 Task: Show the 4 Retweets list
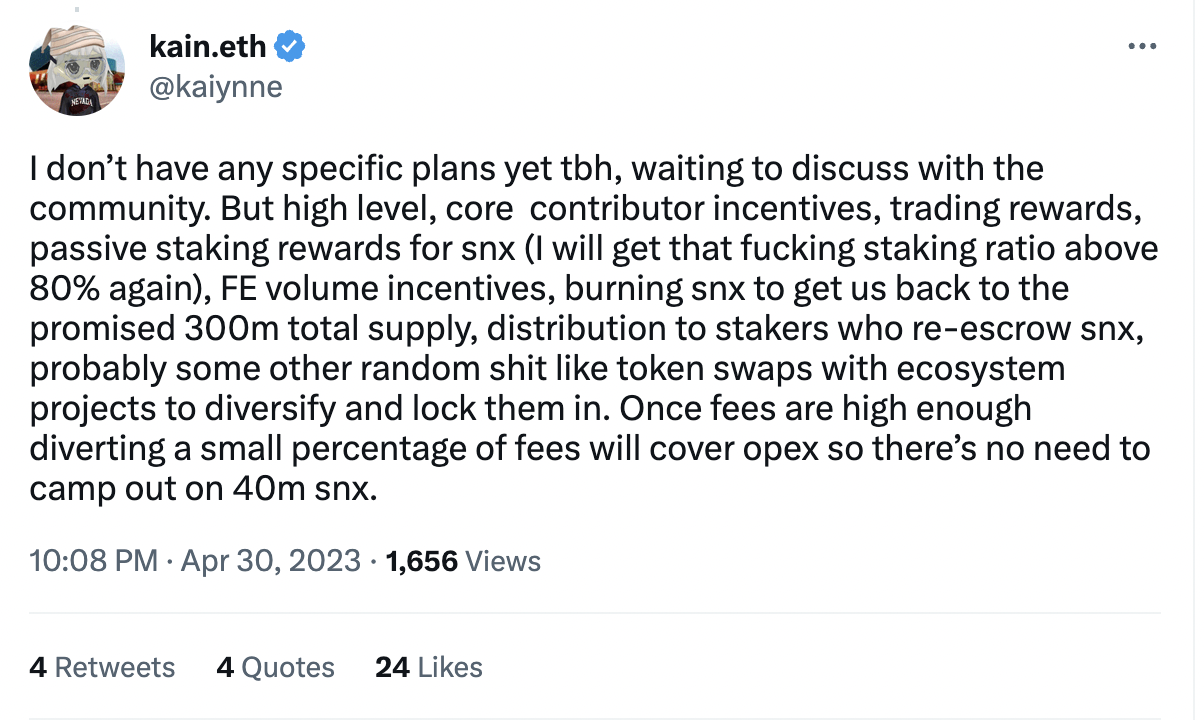coord(102,667)
